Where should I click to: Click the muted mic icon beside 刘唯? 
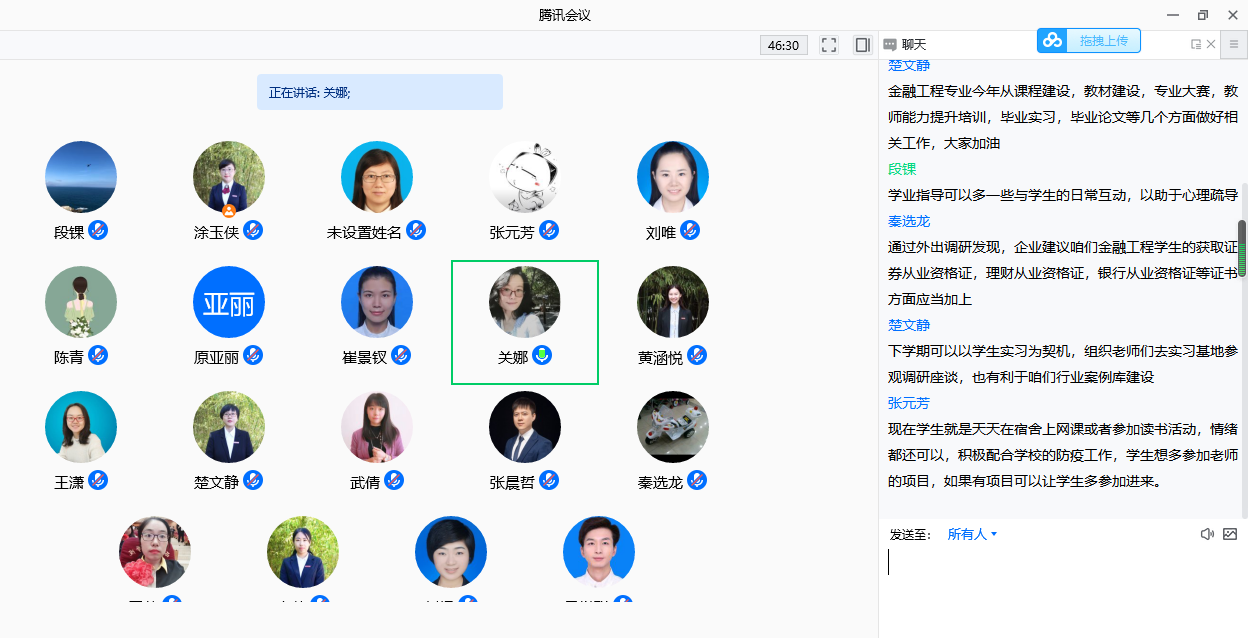(x=690, y=231)
